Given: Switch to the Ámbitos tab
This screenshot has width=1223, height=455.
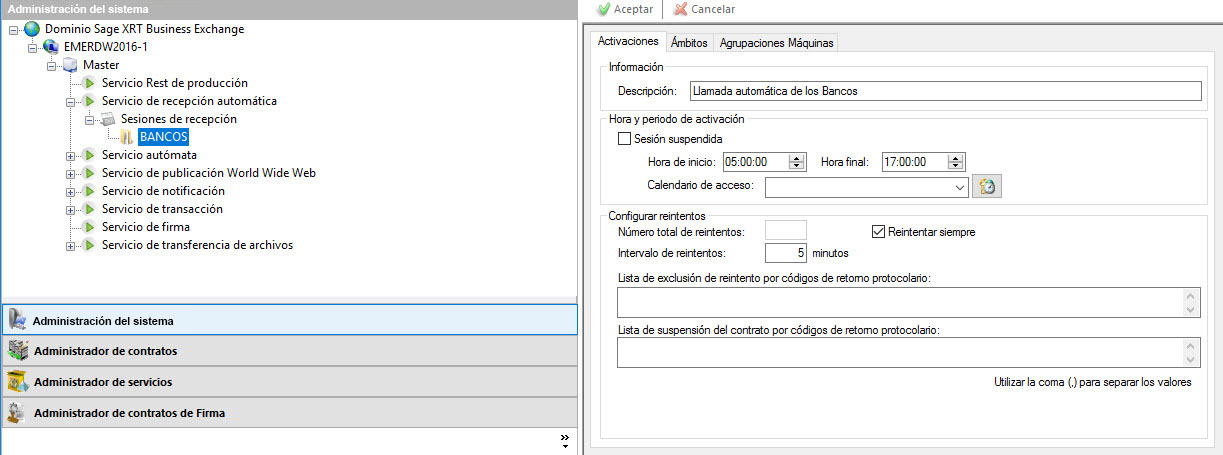Looking at the screenshot, I should pyautogui.click(x=689, y=42).
